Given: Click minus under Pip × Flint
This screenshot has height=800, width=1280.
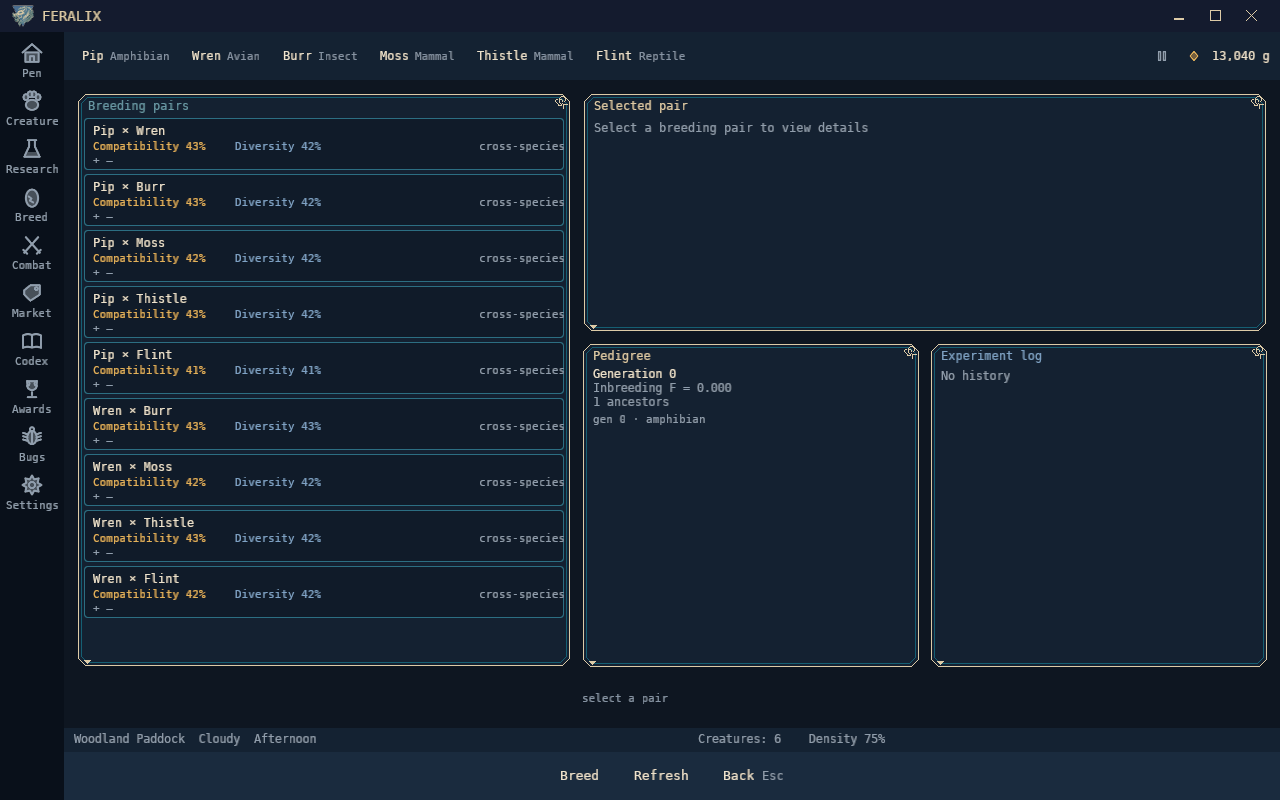Looking at the screenshot, I should tap(110, 384).
